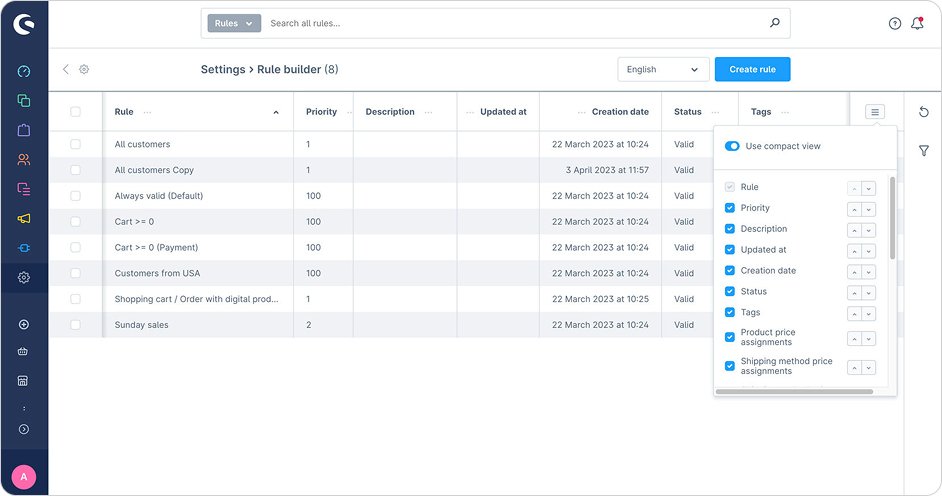Image resolution: width=942 pixels, height=496 pixels.
Task: Open the Marketing megaphone icon in sidebar
Action: click(x=24, y=218)
